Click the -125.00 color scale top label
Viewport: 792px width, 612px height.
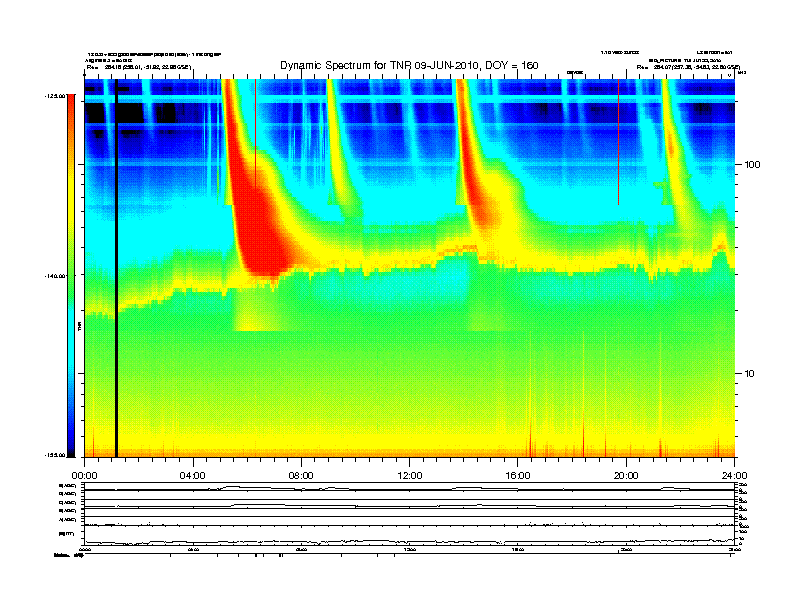pos(55,95)
